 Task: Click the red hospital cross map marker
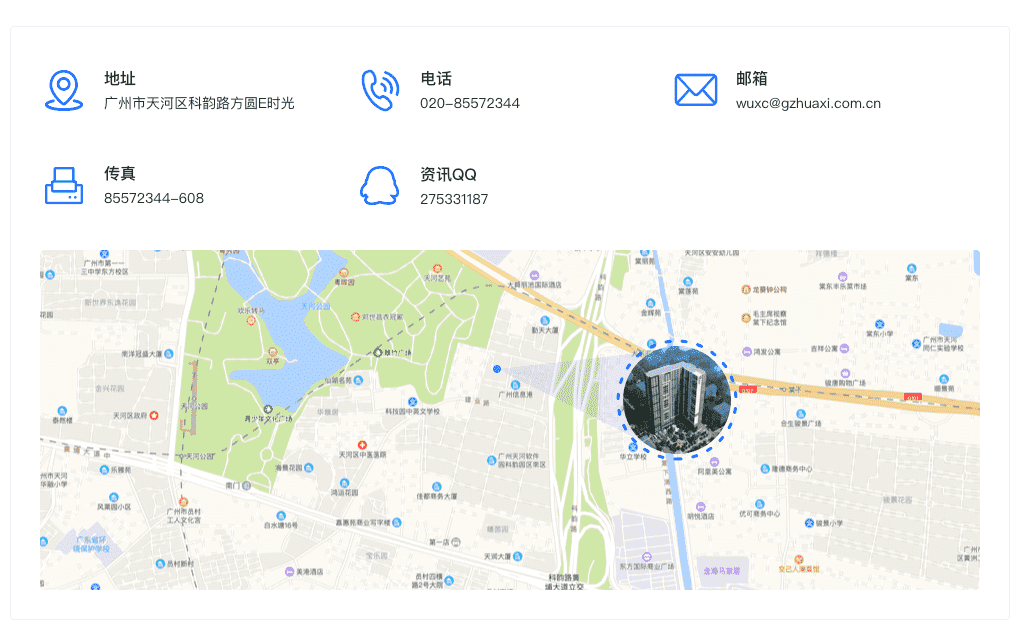tap(363, 443)
